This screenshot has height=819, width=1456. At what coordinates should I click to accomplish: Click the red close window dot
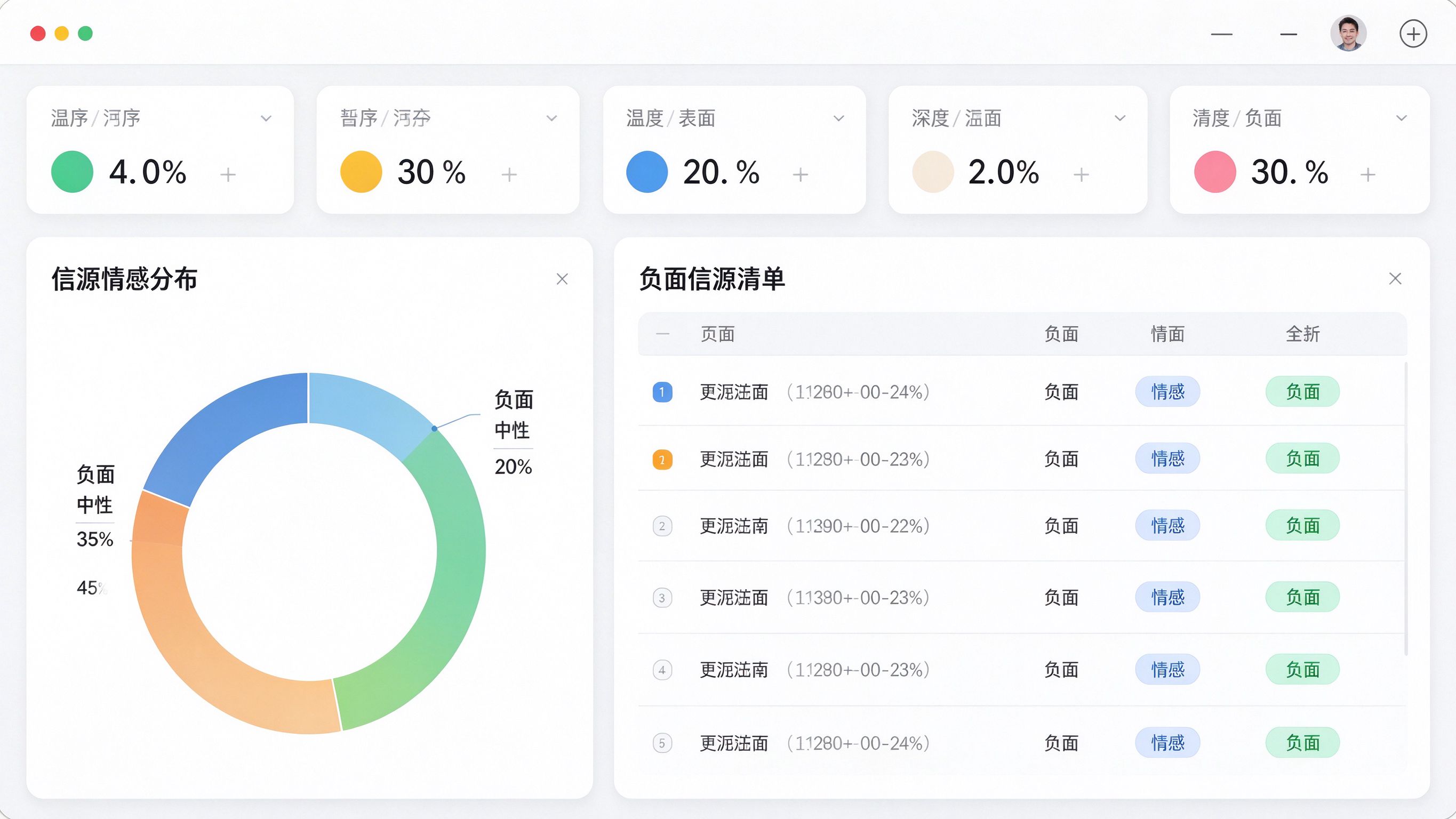tap(38, 34)
